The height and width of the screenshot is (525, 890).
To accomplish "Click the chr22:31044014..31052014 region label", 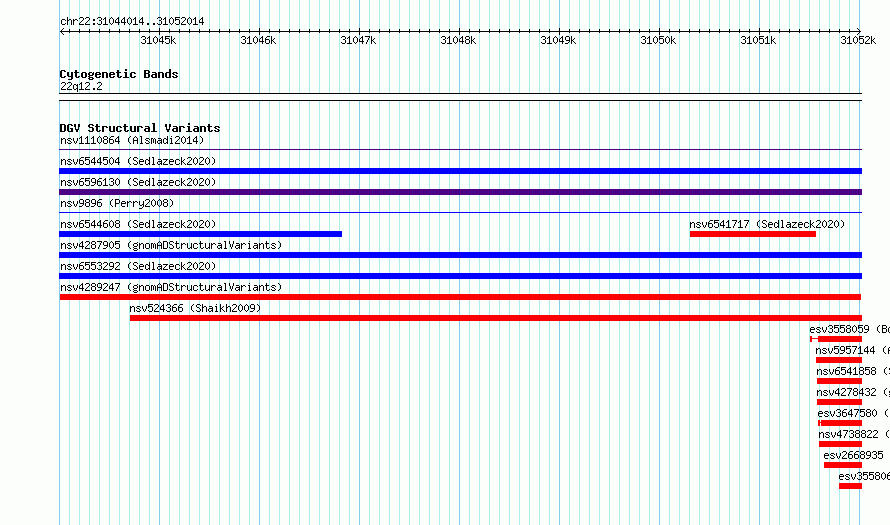I will pyautogui.click(x=132, y=21).
